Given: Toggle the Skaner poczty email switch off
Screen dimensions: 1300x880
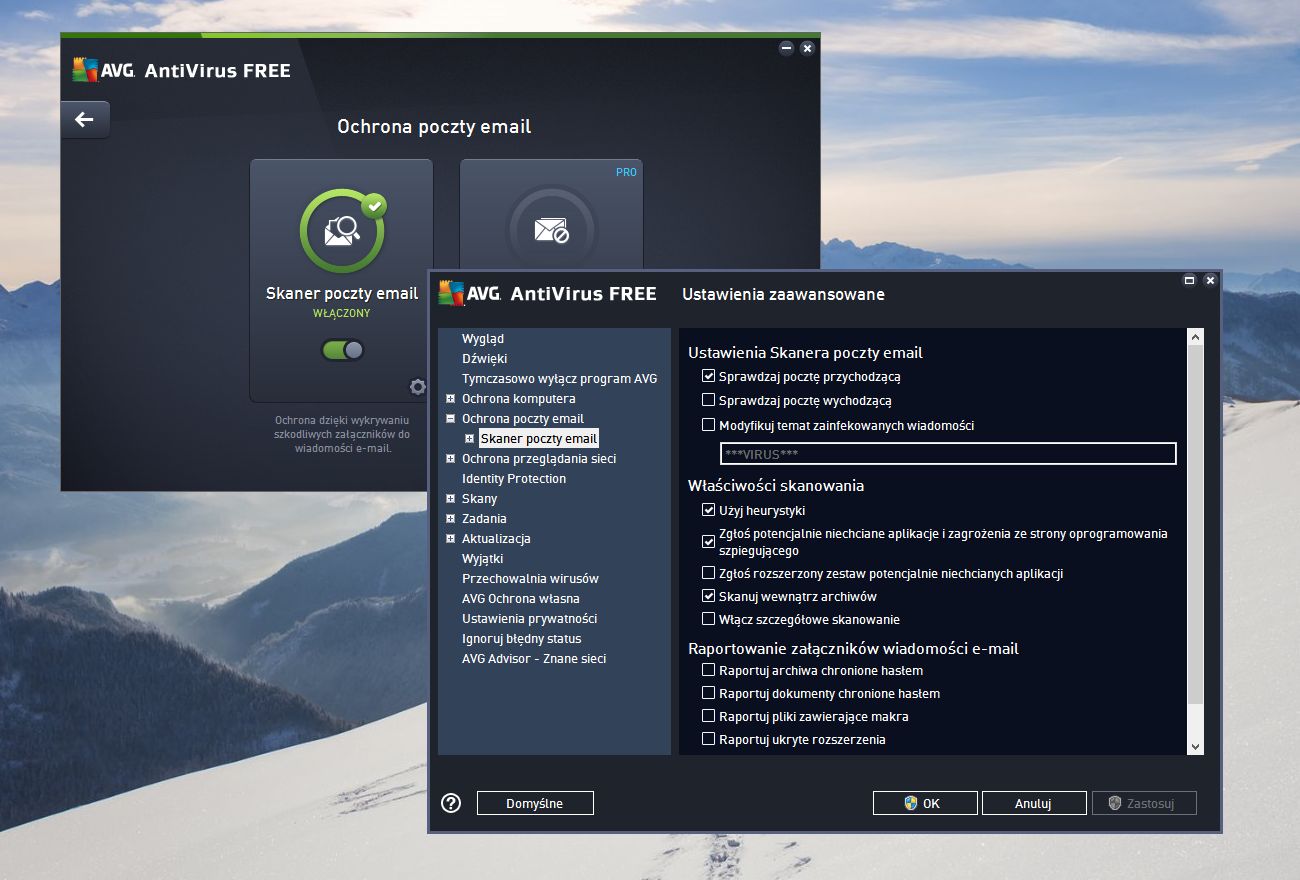Looking at the screenshot, I should 342,350.
